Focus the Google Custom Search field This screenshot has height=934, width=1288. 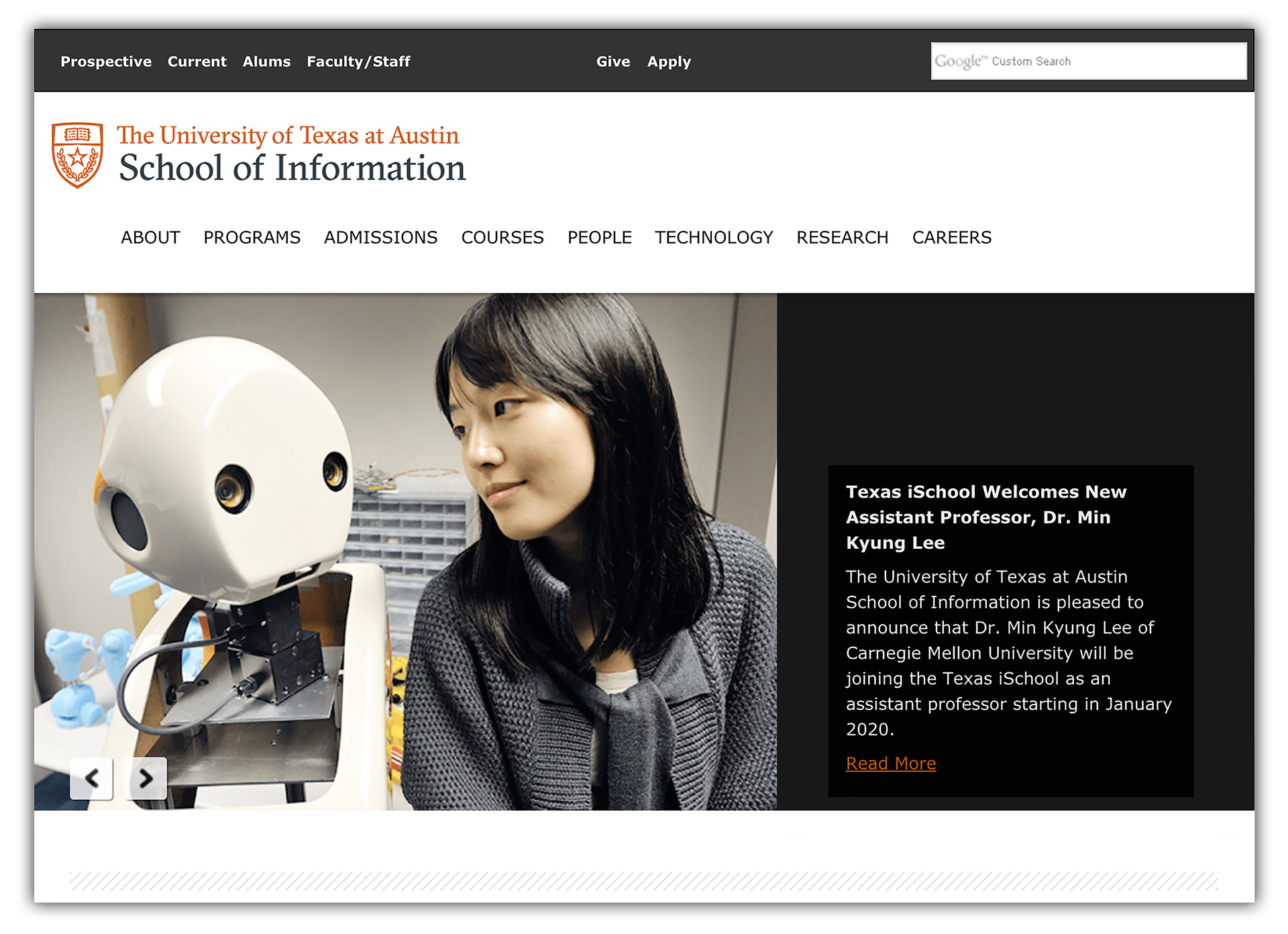tap(1088, 61)
